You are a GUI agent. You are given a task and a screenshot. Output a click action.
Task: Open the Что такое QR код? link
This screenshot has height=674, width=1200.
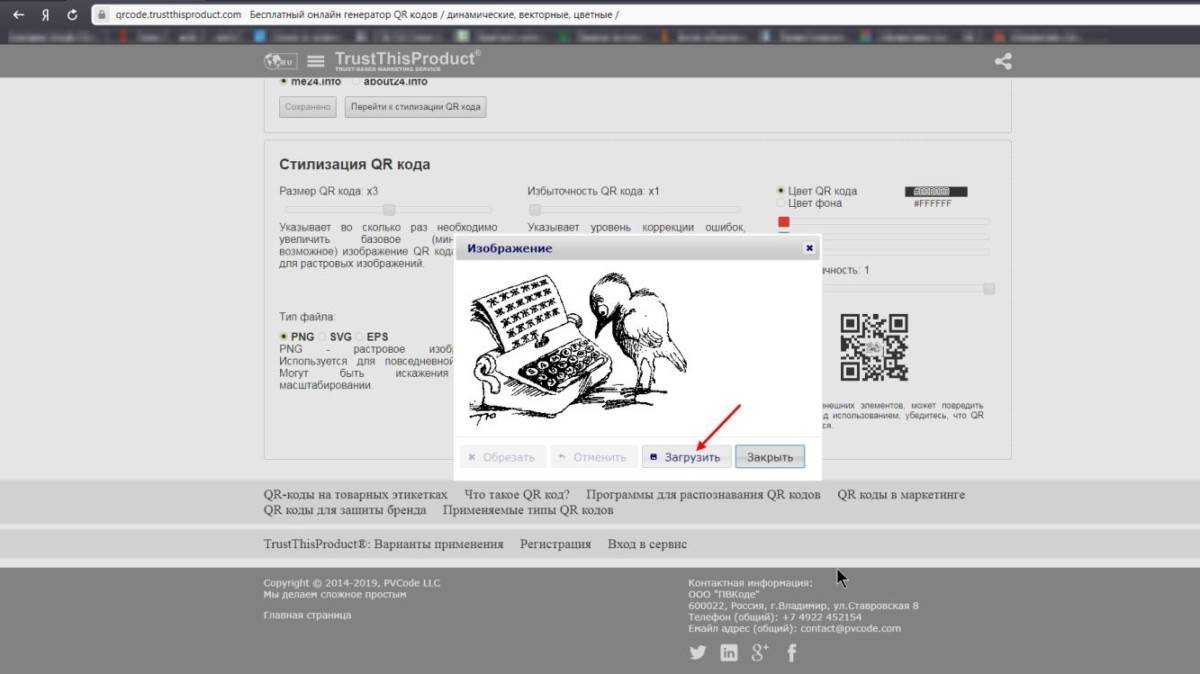point(517,494)
